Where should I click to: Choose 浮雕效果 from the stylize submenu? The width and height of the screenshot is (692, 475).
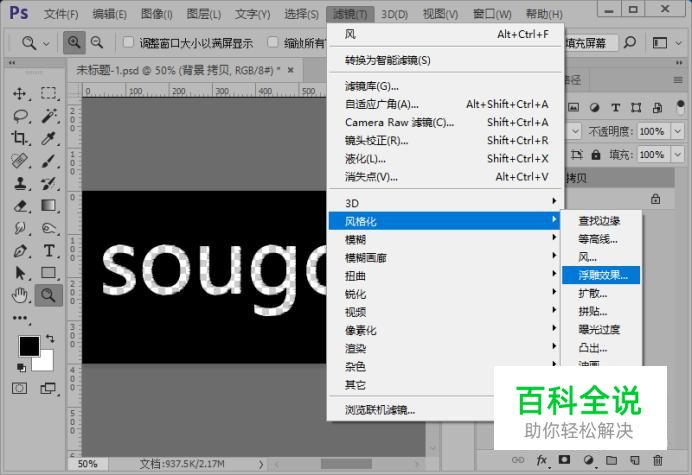pos(601,275)
